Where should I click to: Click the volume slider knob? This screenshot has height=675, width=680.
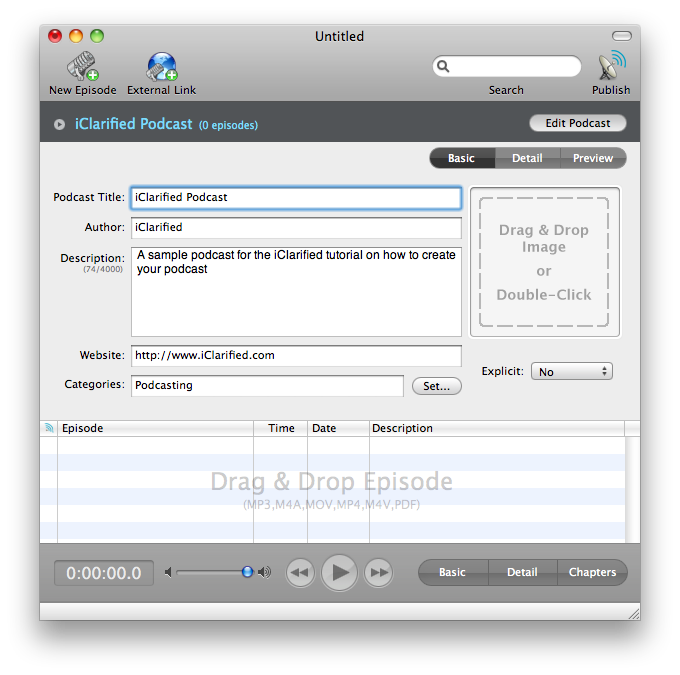click(247, 572)
